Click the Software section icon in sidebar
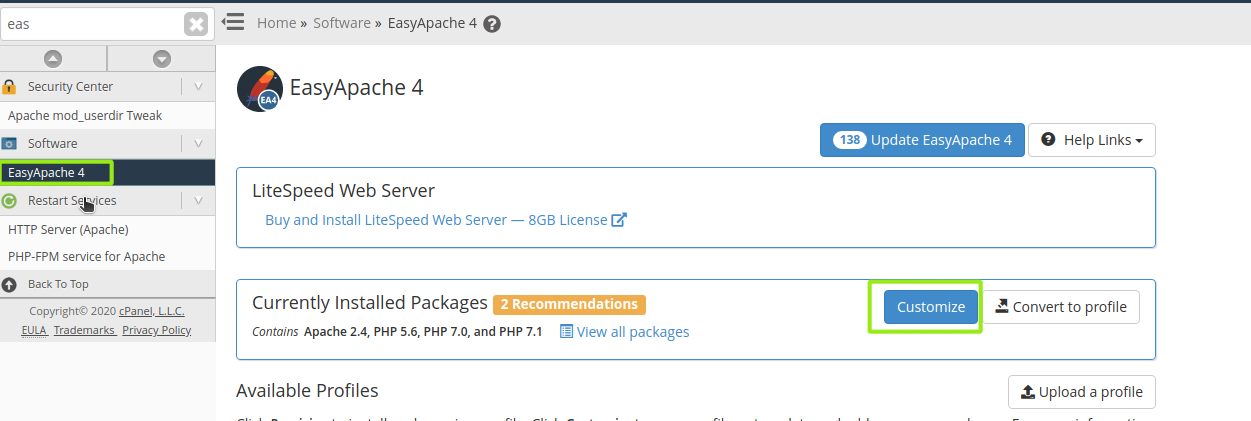 coord(9,144)
